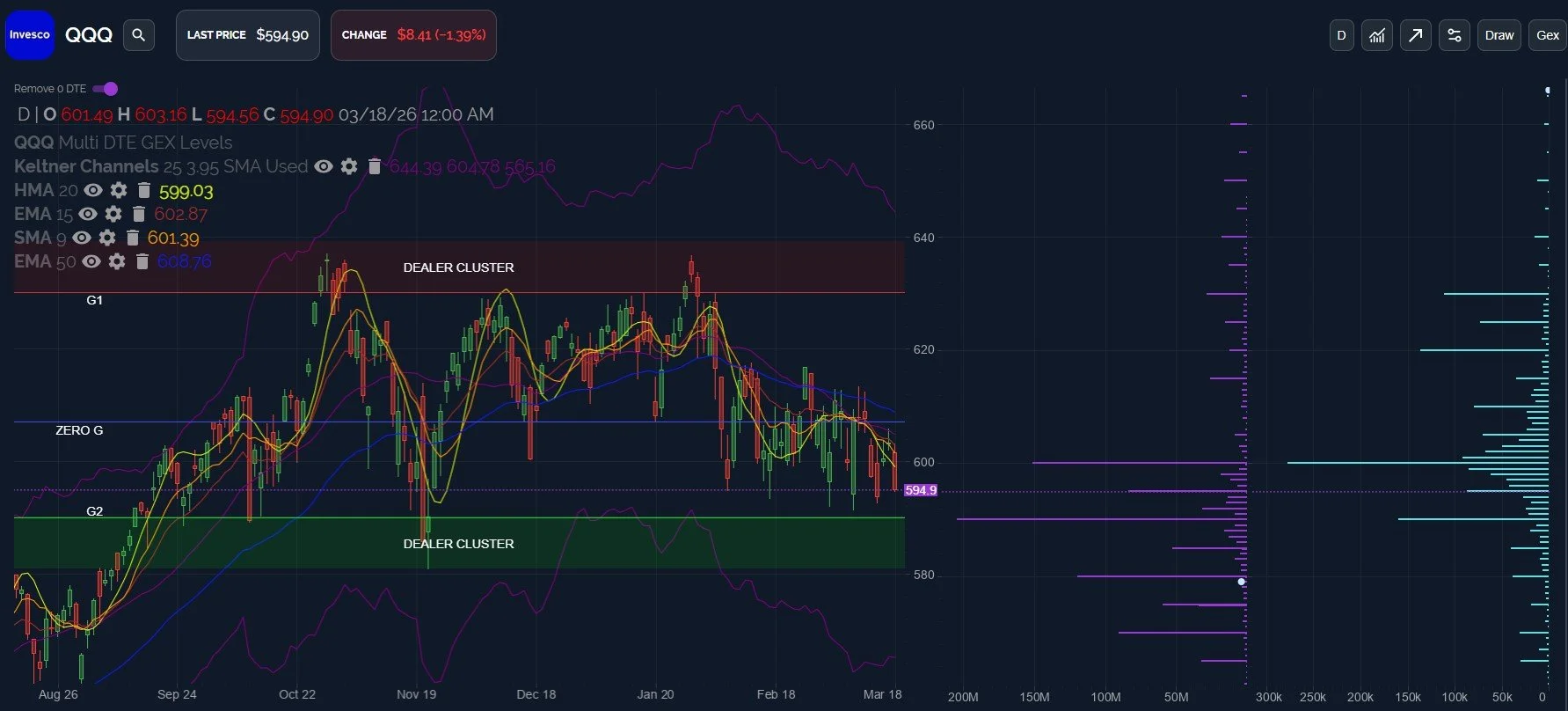This screenshot has height=711, width=1568.
Task: Click the Keltner Channels indicator name
Action: click(86, 166)
